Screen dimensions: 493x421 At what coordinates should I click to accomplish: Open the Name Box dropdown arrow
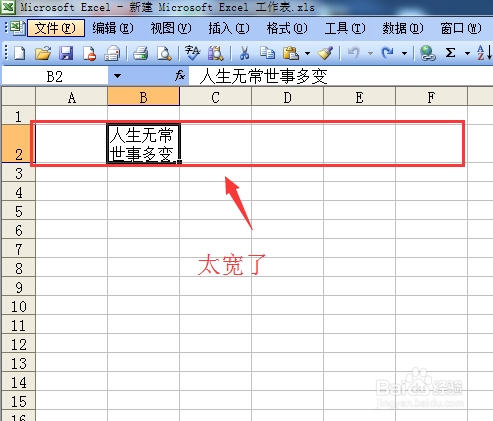(117, 76)
